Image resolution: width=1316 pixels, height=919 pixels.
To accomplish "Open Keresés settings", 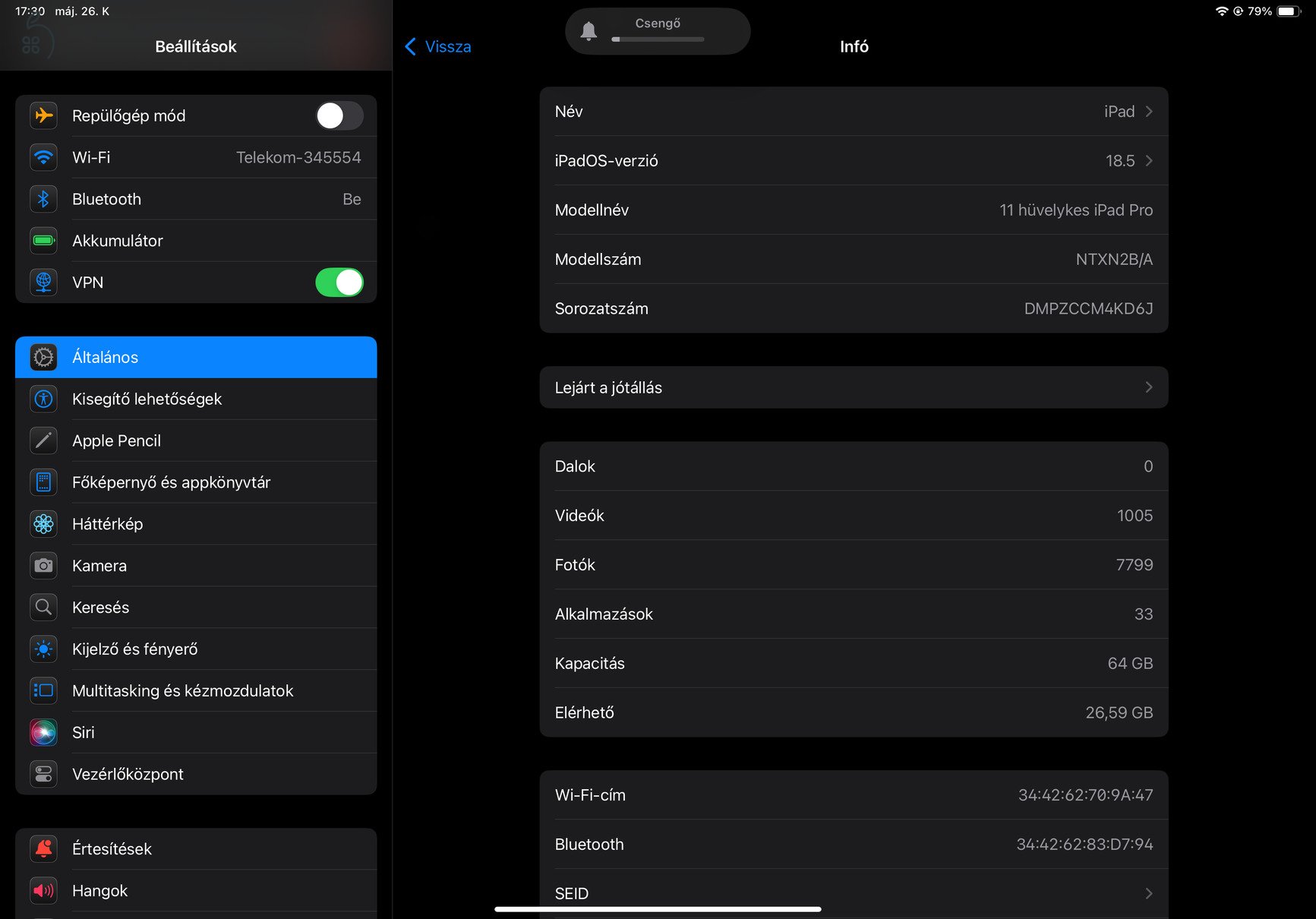I will click(x=196, y=608).
